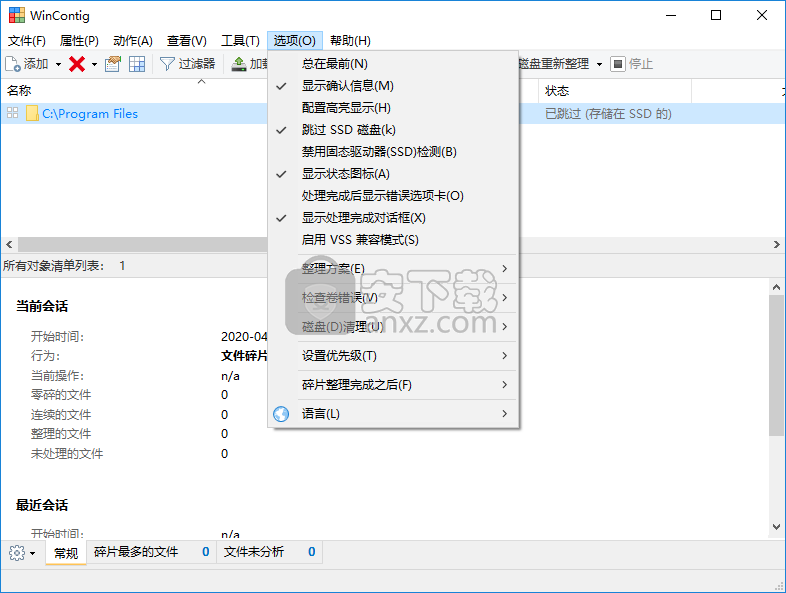Uncheck 显示处理完成对话框(X) option
The image size is (786, 593).
[394, 218]
